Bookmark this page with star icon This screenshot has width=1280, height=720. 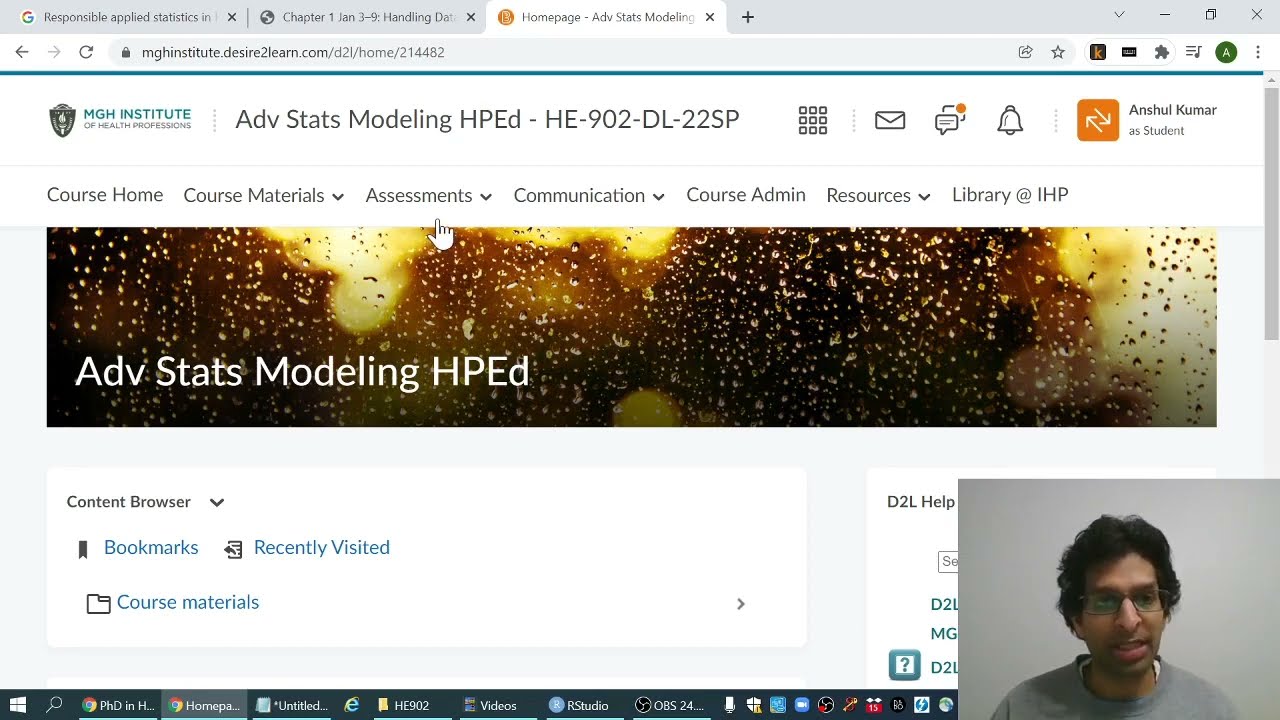pyautogui.click(x=1058, y=52)
